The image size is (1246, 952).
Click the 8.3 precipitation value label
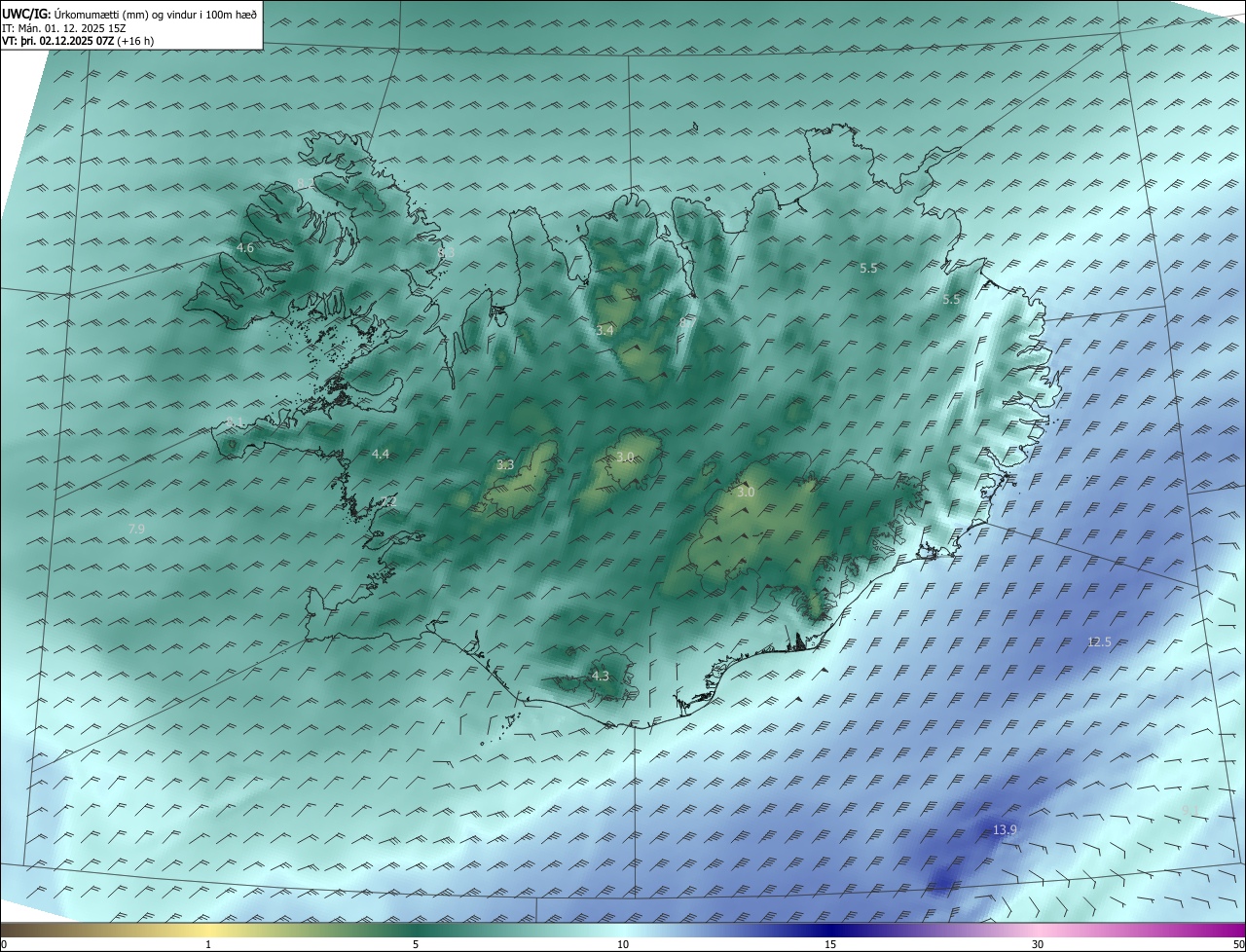click(447, 252)
